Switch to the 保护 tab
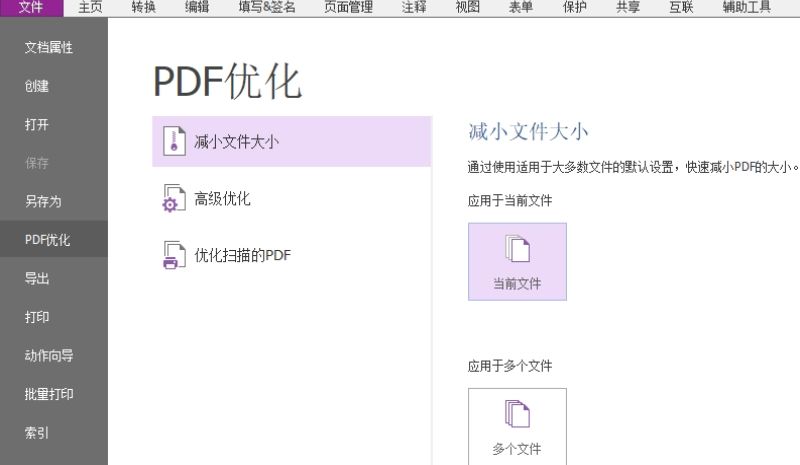 (575, 7)
